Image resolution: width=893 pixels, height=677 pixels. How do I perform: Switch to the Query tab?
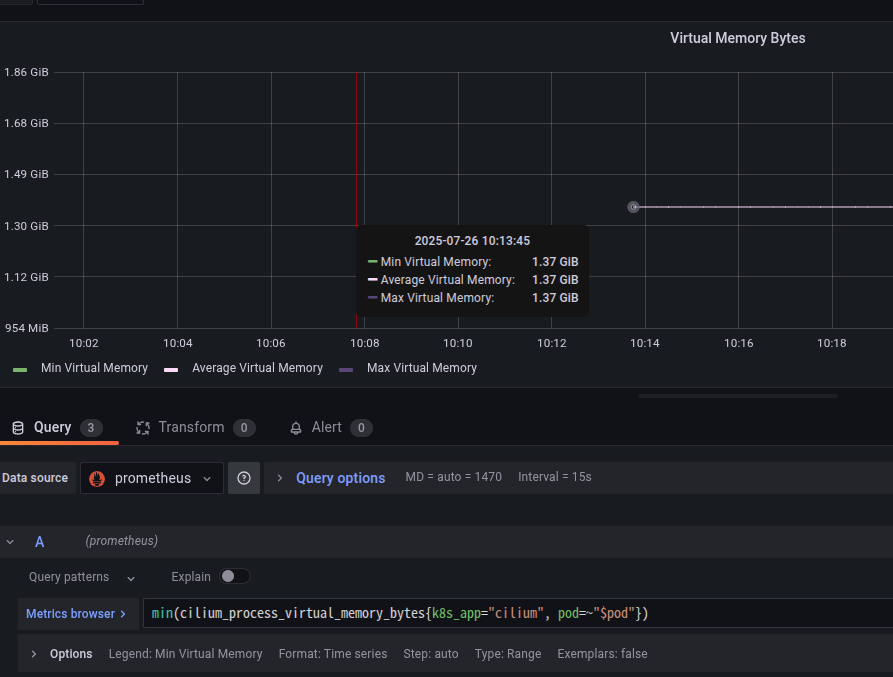(x=58, y=428)
